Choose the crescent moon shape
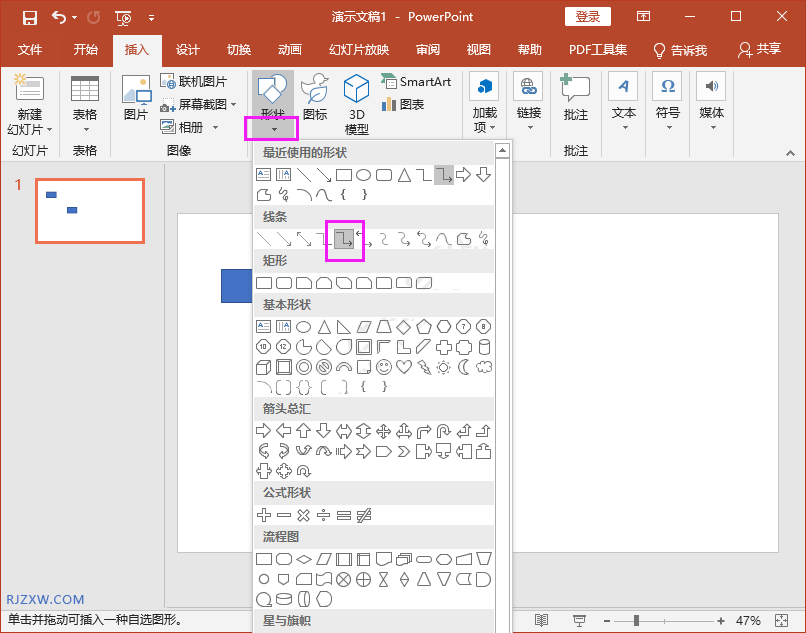This screenshot has width=806, height=633. 464,367
